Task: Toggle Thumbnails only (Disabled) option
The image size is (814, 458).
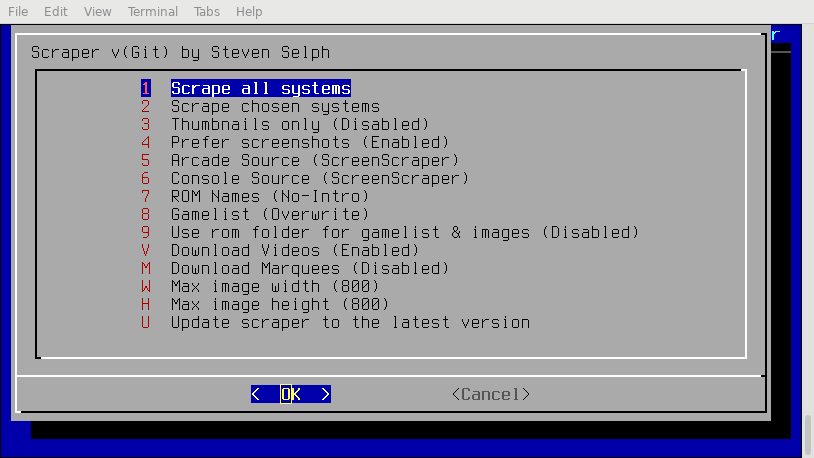Action: click(x=299, y=124)
